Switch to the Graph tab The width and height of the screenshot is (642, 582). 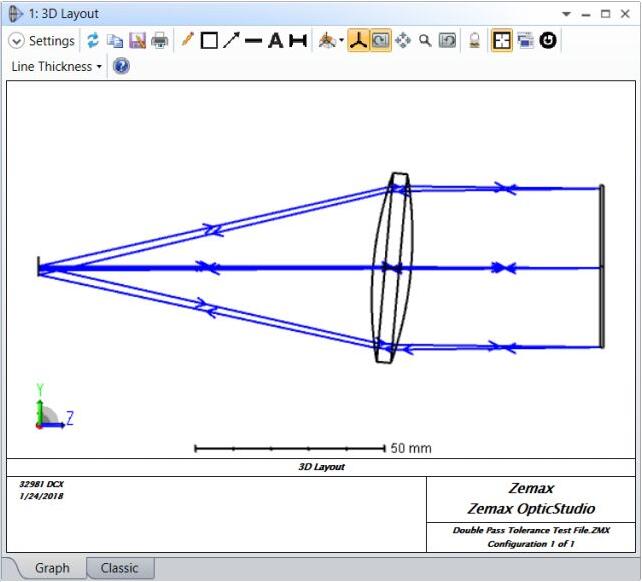[x=52, y=568]
